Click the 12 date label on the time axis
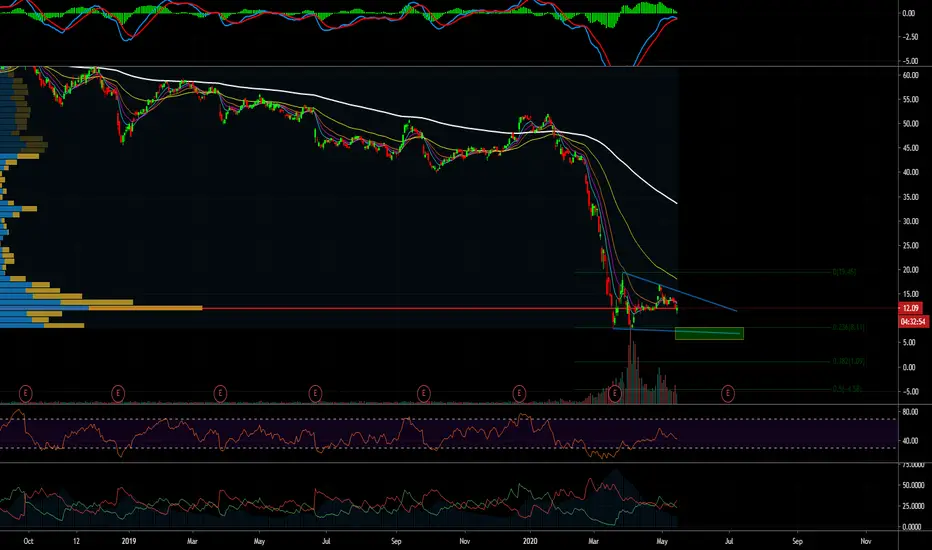 click(x=76, y=542)
